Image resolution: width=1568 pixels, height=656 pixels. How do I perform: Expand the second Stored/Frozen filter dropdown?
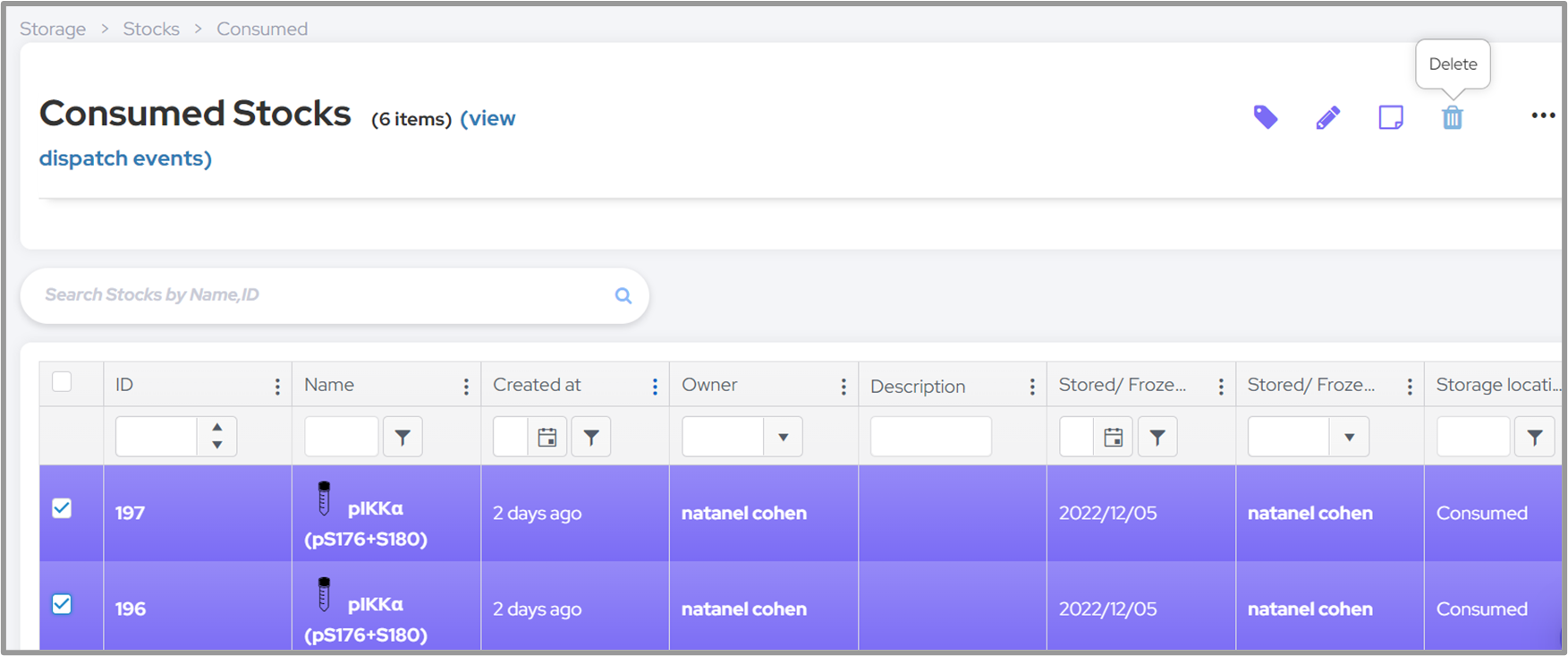coord(1349,437)
